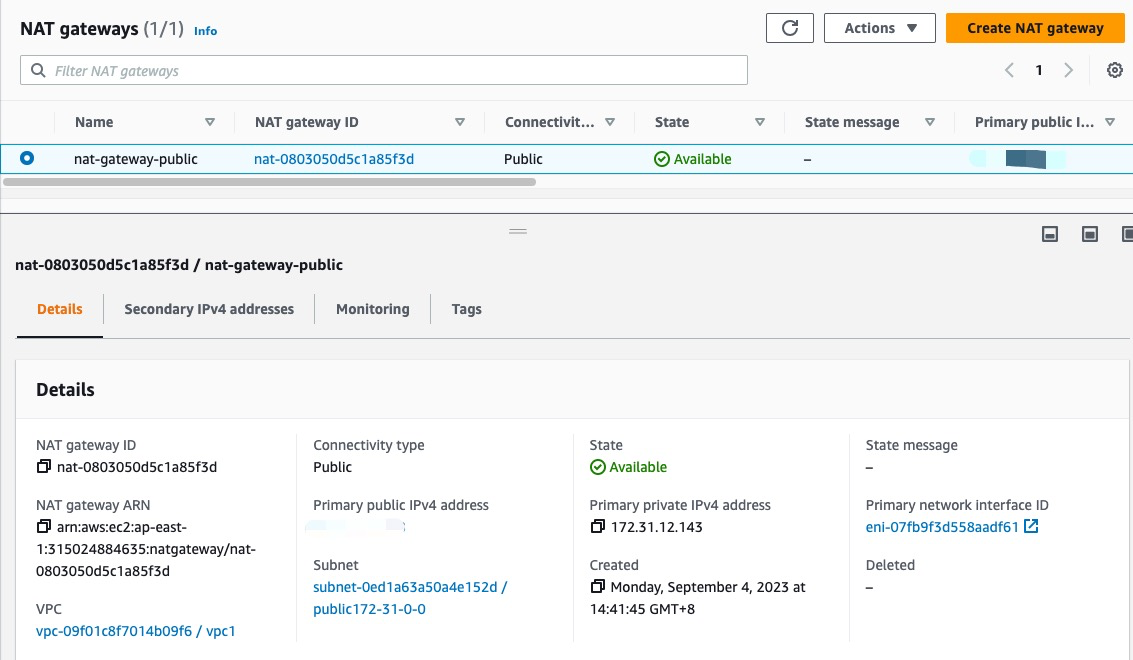Screen dimensions: 1133x660
Task: Create a new NAT gateway
Action: [1034, 27]
